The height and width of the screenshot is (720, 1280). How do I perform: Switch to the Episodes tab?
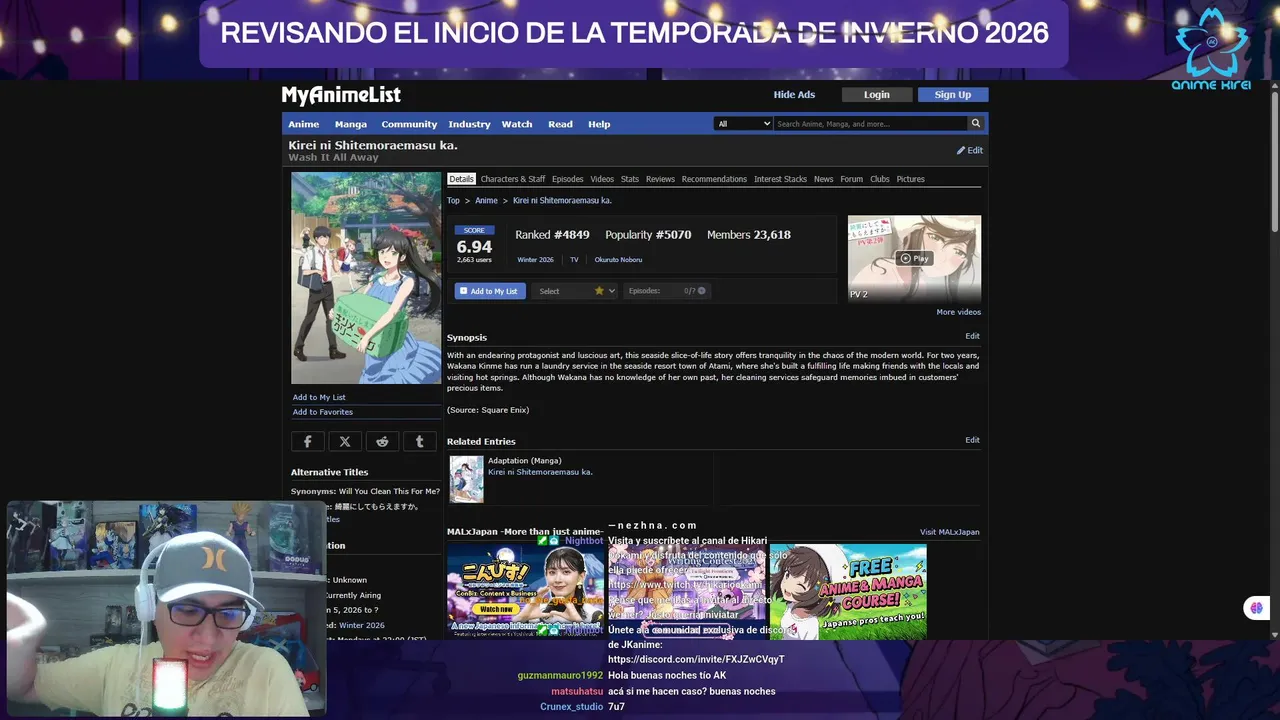(x=568, y=179)
